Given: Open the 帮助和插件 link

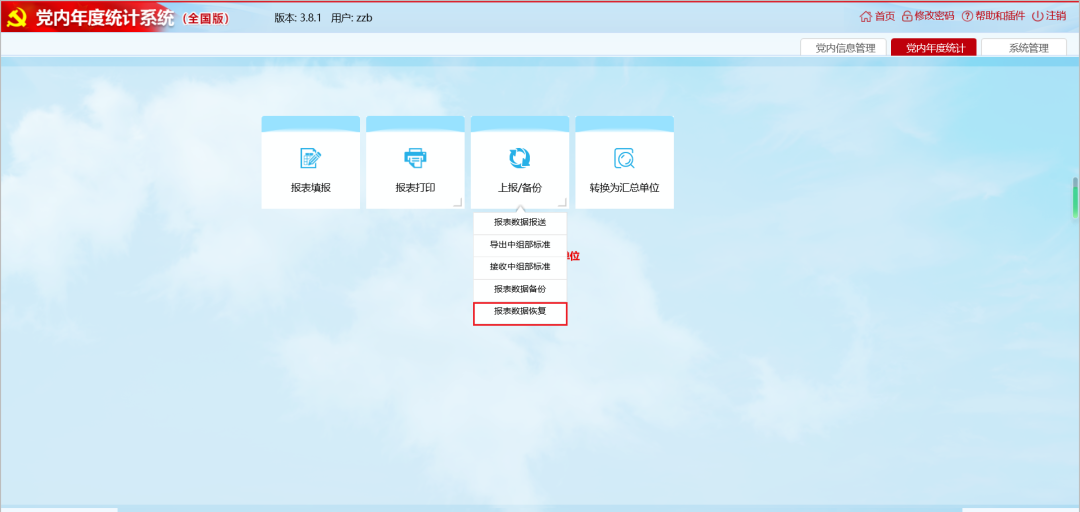Looking at the screenshot, I should point(999,17).
